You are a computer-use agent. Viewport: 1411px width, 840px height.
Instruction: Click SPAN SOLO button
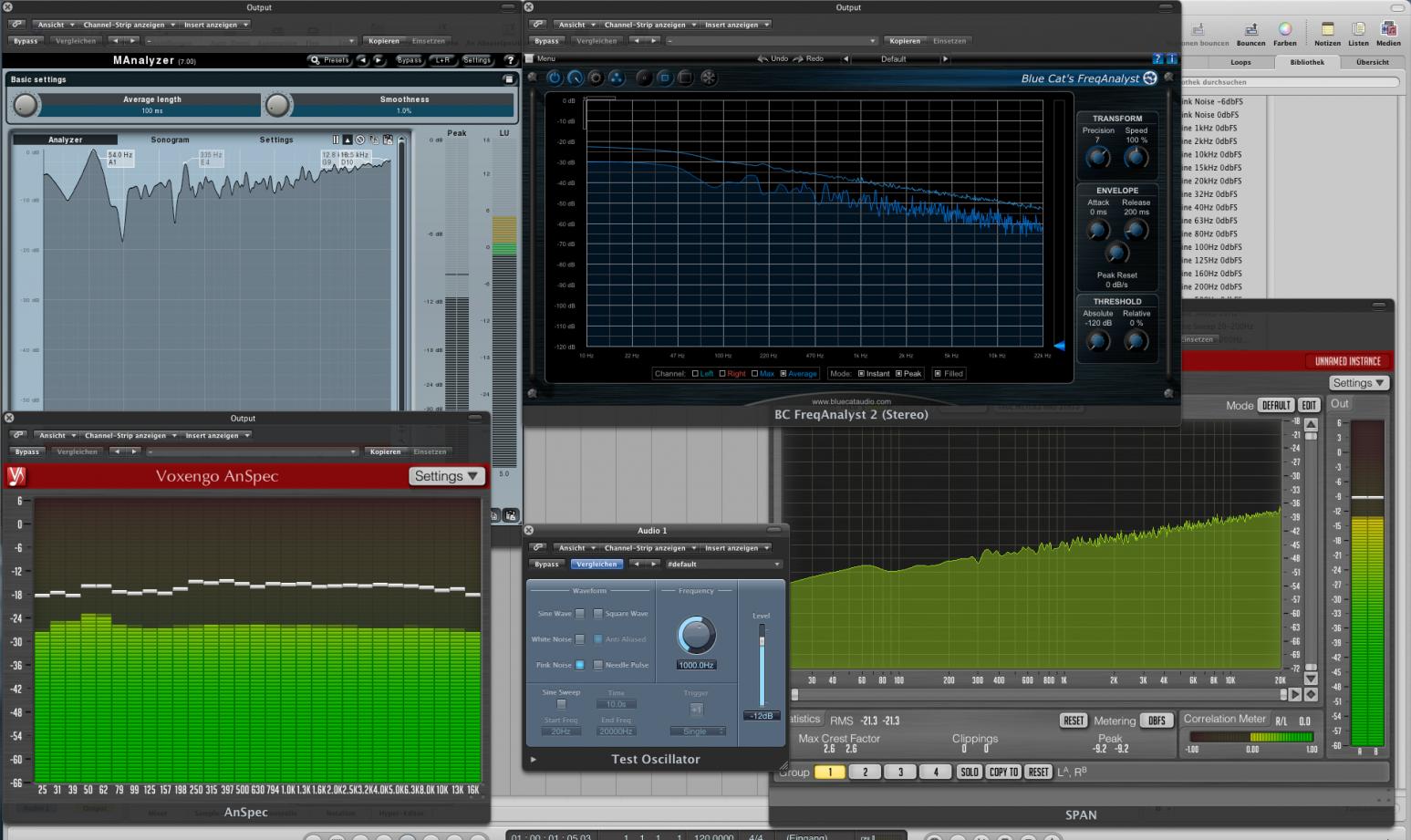coord(969,772)
